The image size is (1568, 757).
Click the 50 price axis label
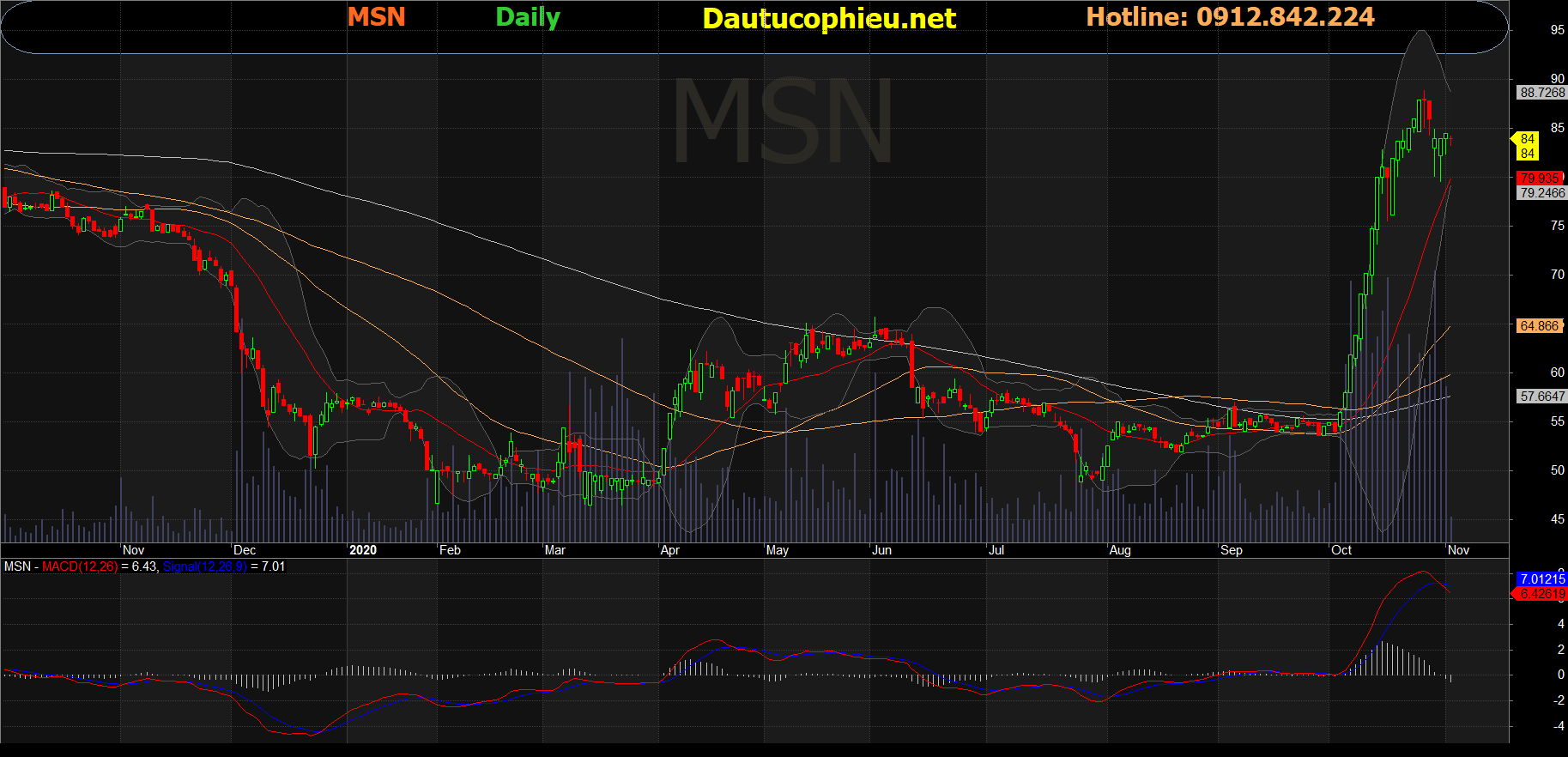coord(1558,470)
